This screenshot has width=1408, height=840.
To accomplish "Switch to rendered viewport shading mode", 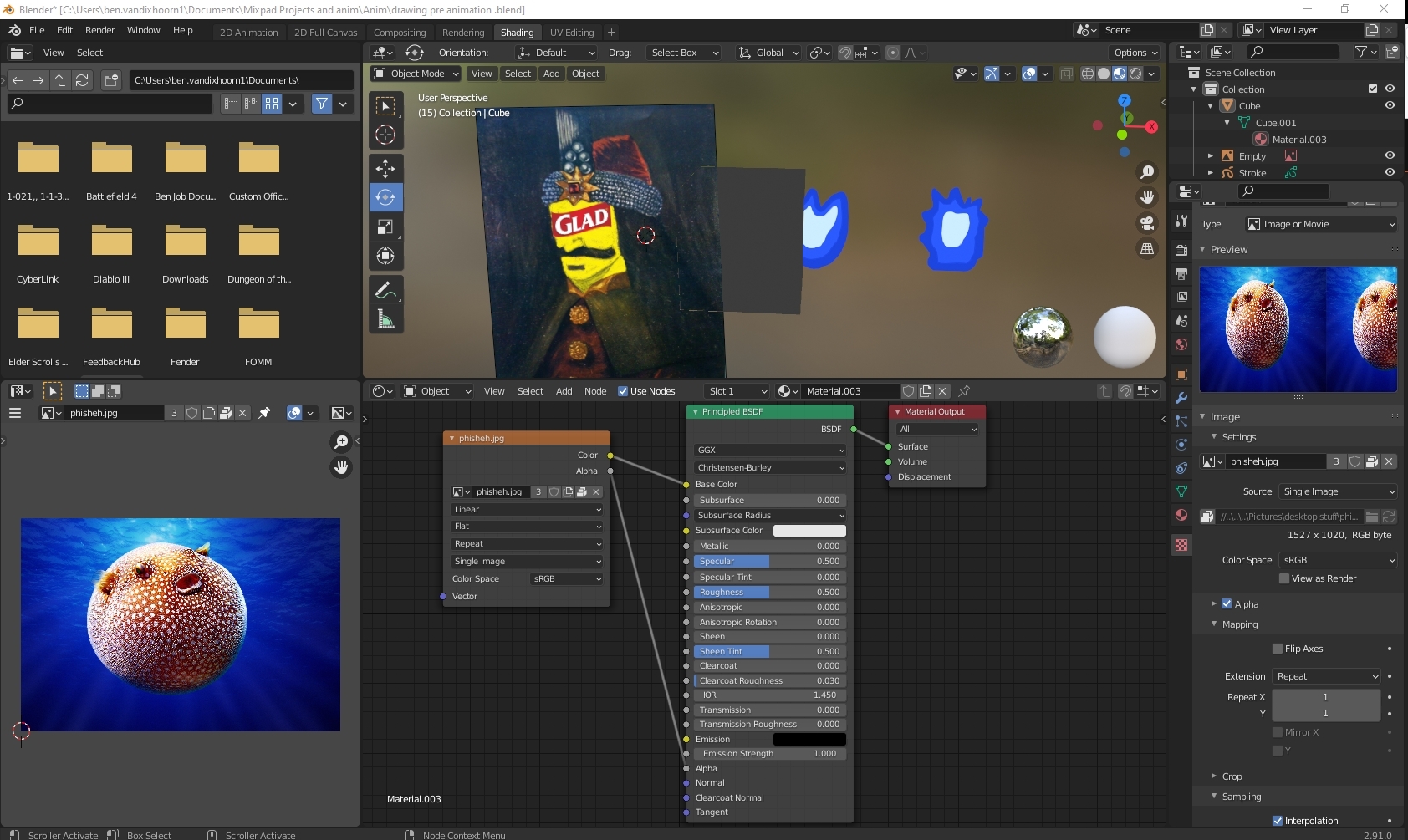I will (x=1135, y=74).
